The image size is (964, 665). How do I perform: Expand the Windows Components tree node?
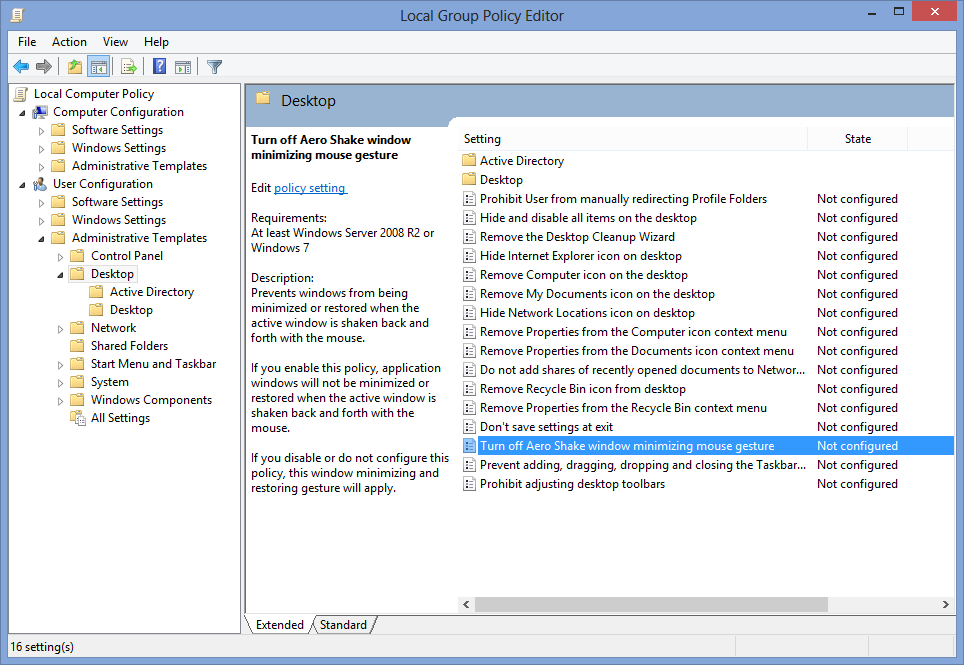tap(60, 401)
